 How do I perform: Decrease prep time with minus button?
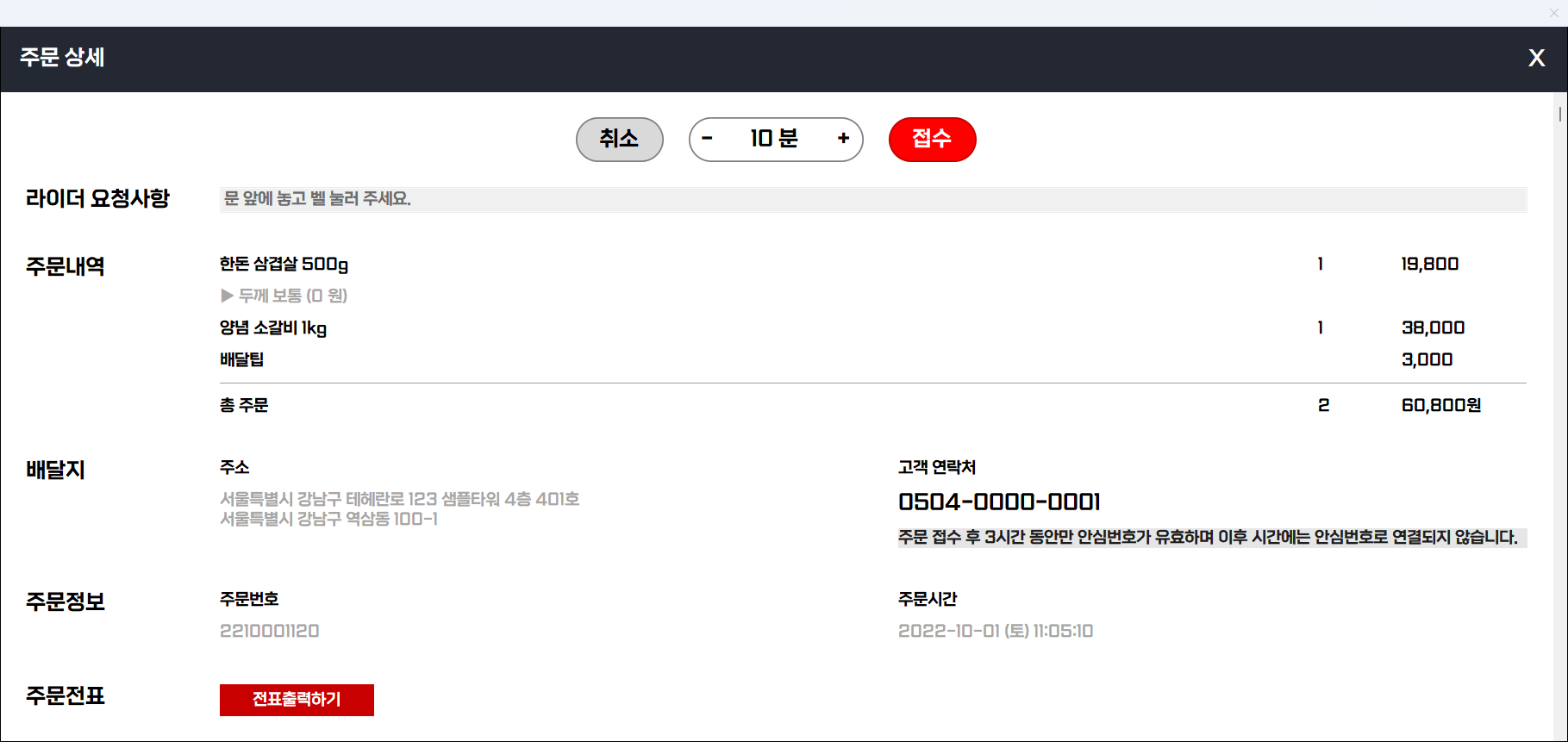[x=707, y=138]
